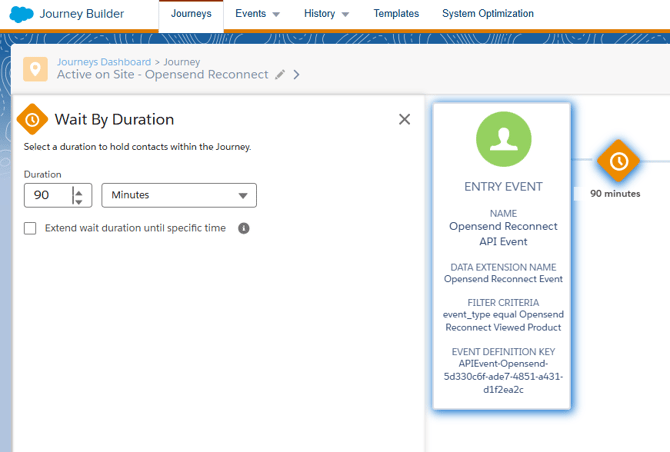Image resolution: width=670 pixels, height=452 pixels.
Task: Expand the History menu
Action: point(326,14)
